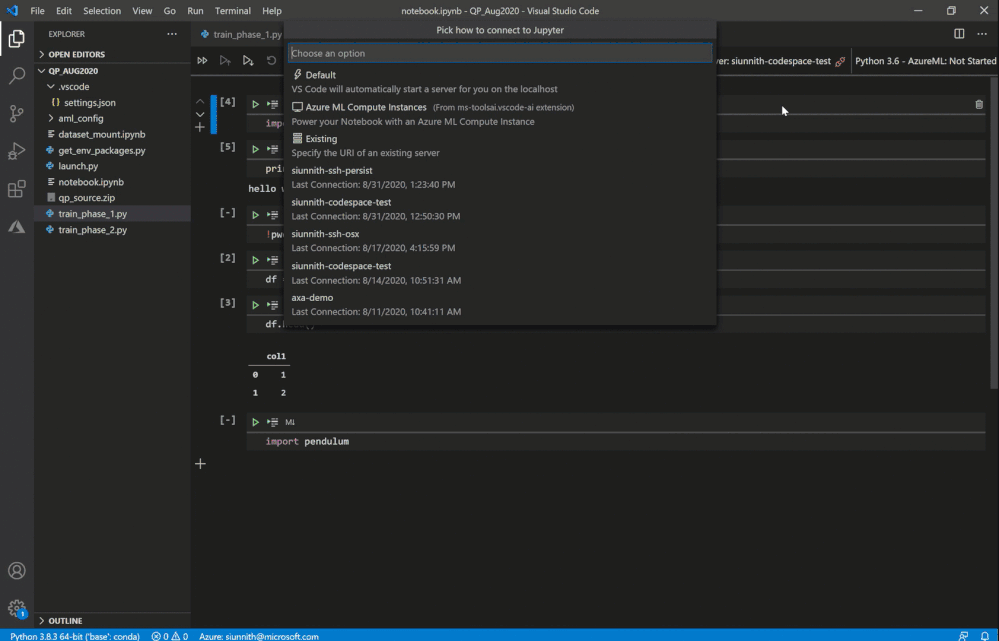The image size is (999, 641).
Task: Open the Source Control view
Action: 17,113
